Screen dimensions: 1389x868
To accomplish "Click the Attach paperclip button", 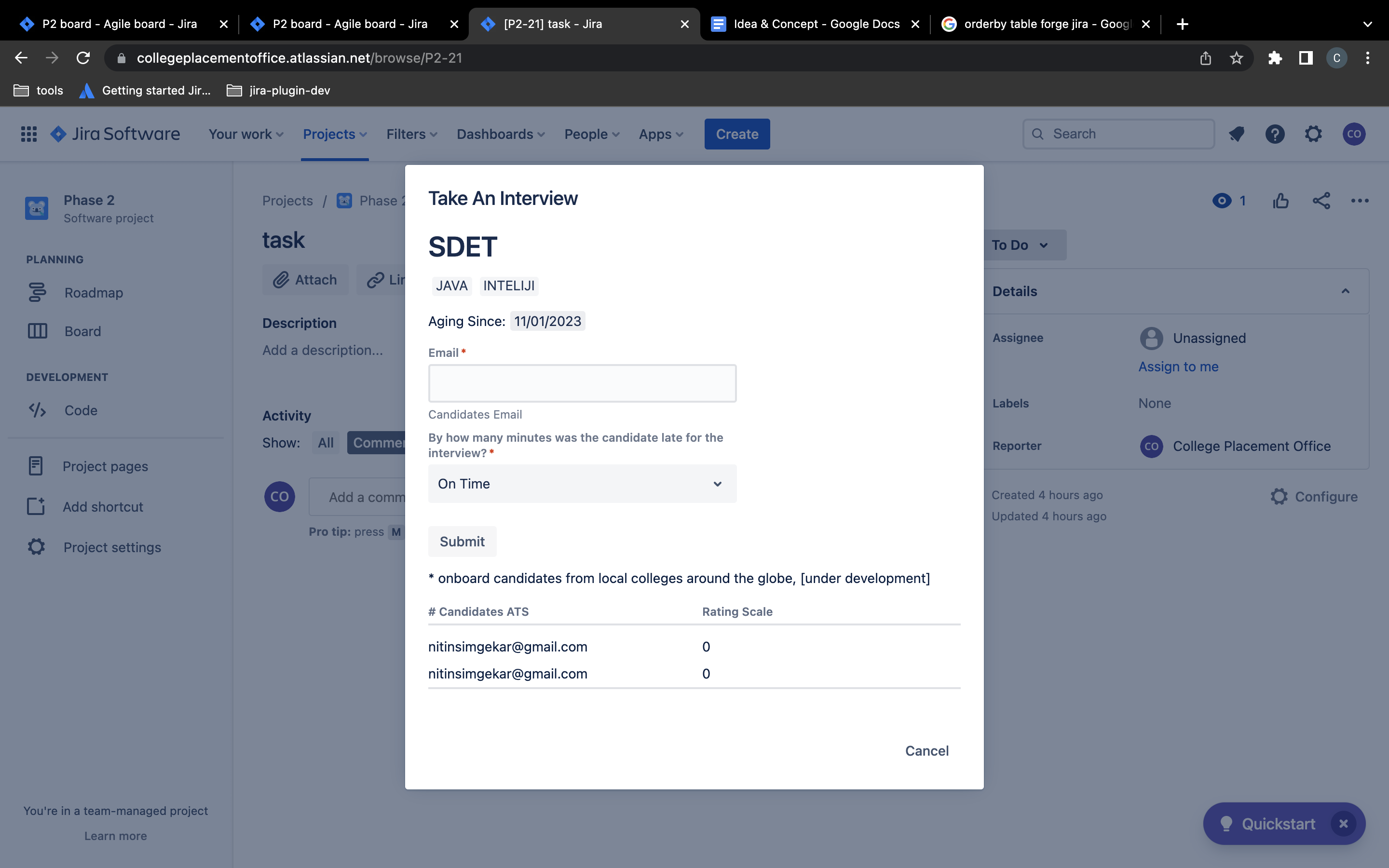I will point(305,280).
